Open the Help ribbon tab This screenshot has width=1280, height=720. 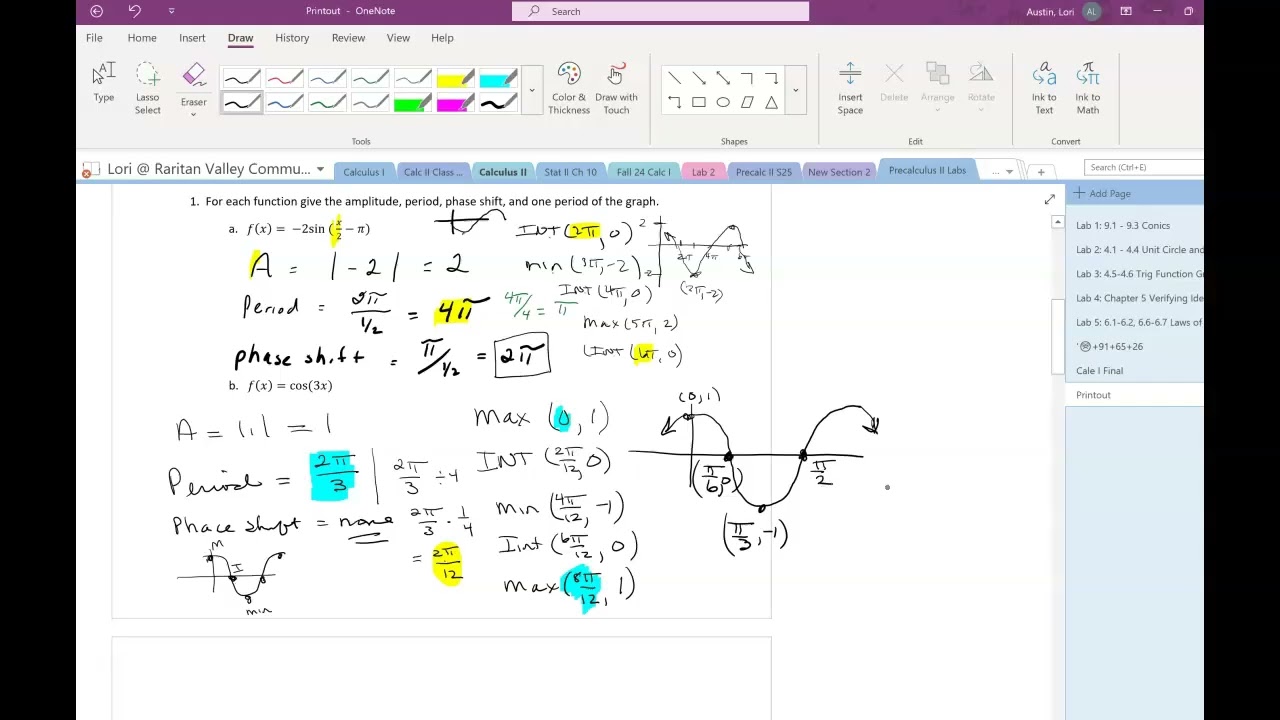tap(442, 38)
